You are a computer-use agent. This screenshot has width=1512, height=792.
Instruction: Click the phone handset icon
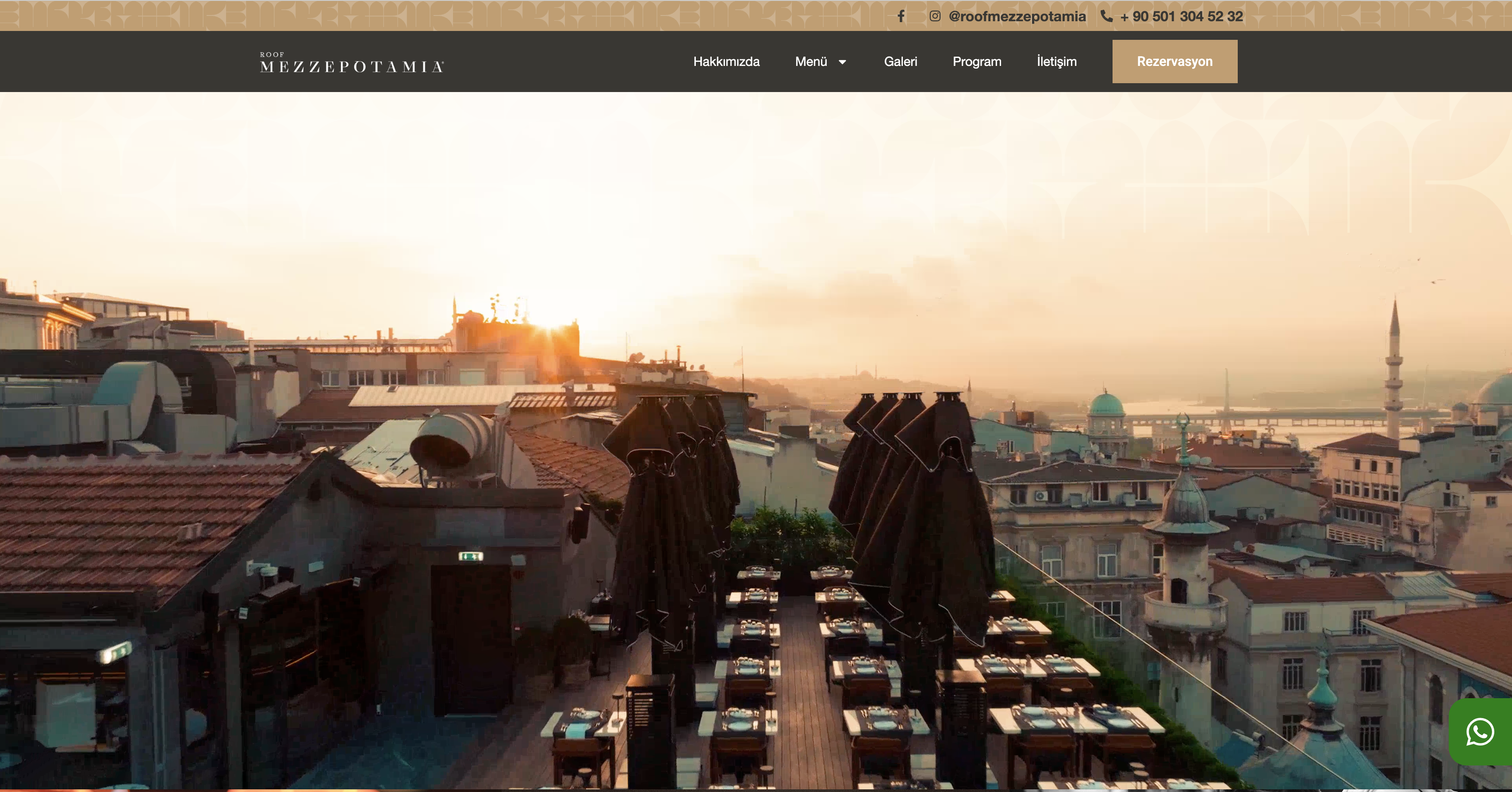pyautogui.click(x=1106, y=16)
